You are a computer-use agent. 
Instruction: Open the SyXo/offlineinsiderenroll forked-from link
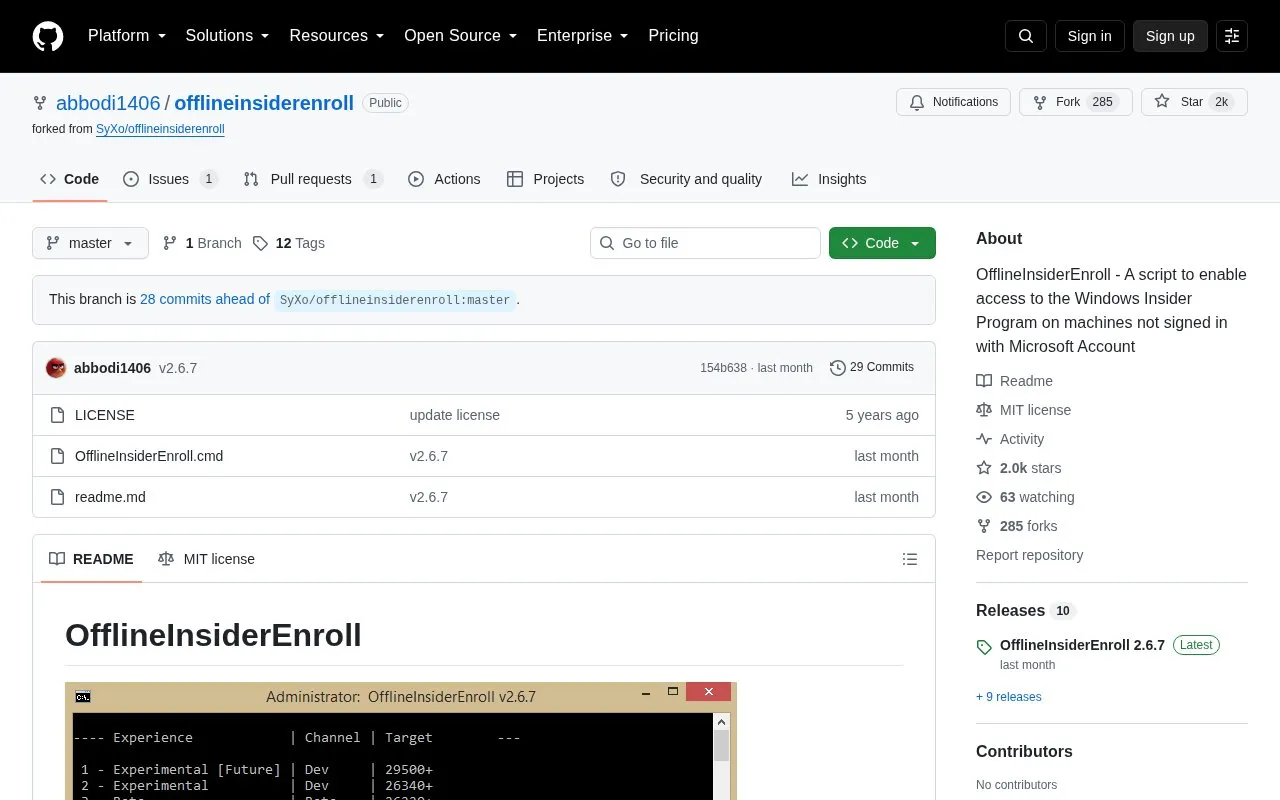point(160,129)
